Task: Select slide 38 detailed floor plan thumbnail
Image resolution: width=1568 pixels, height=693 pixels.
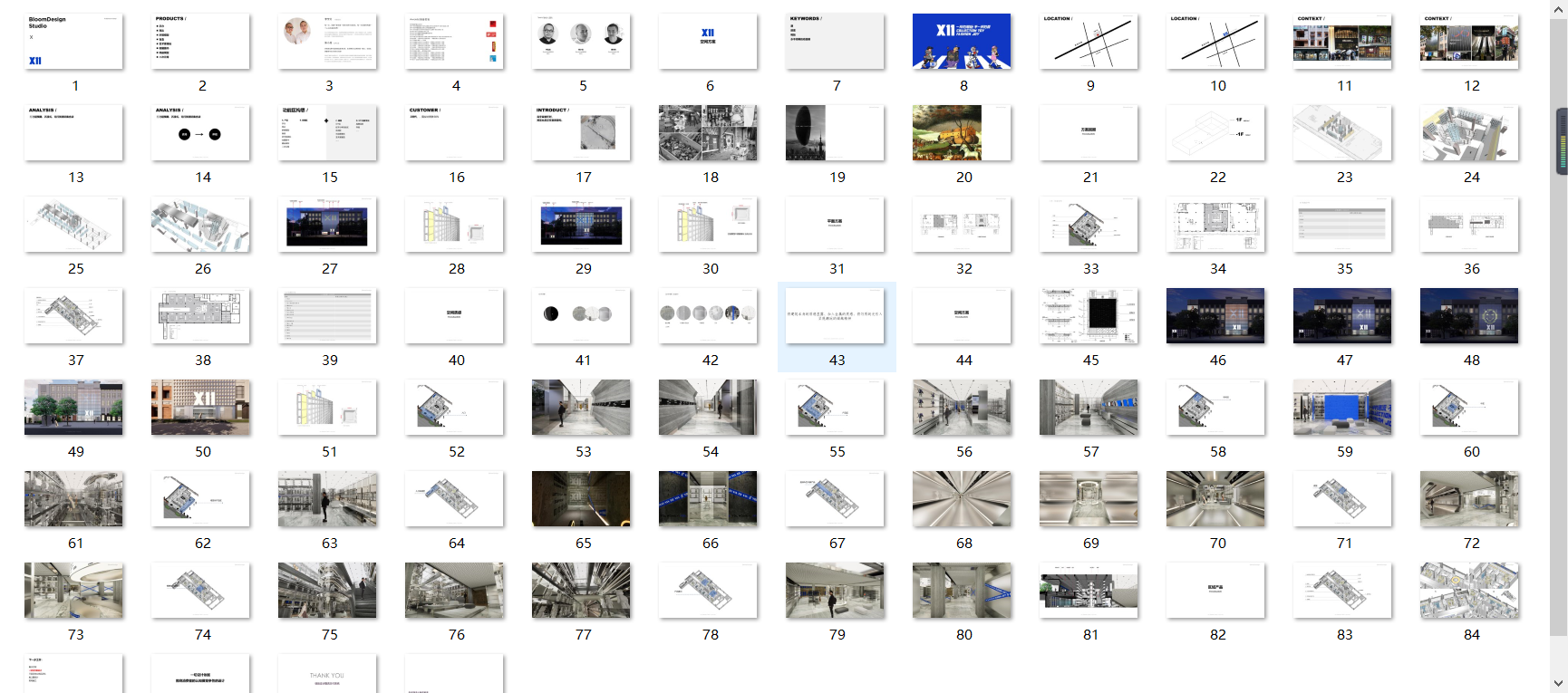Action: (200, 316)
